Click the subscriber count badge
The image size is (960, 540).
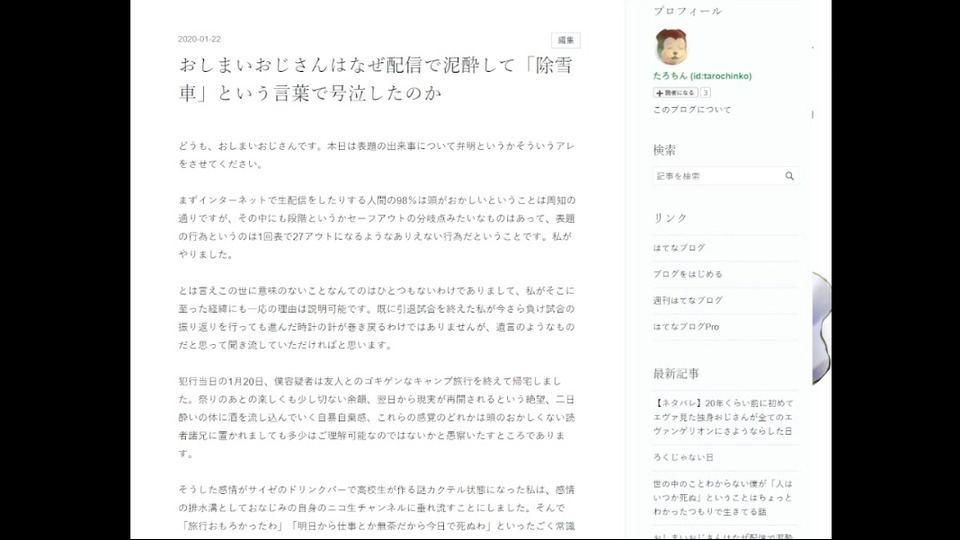click(705, 93)
